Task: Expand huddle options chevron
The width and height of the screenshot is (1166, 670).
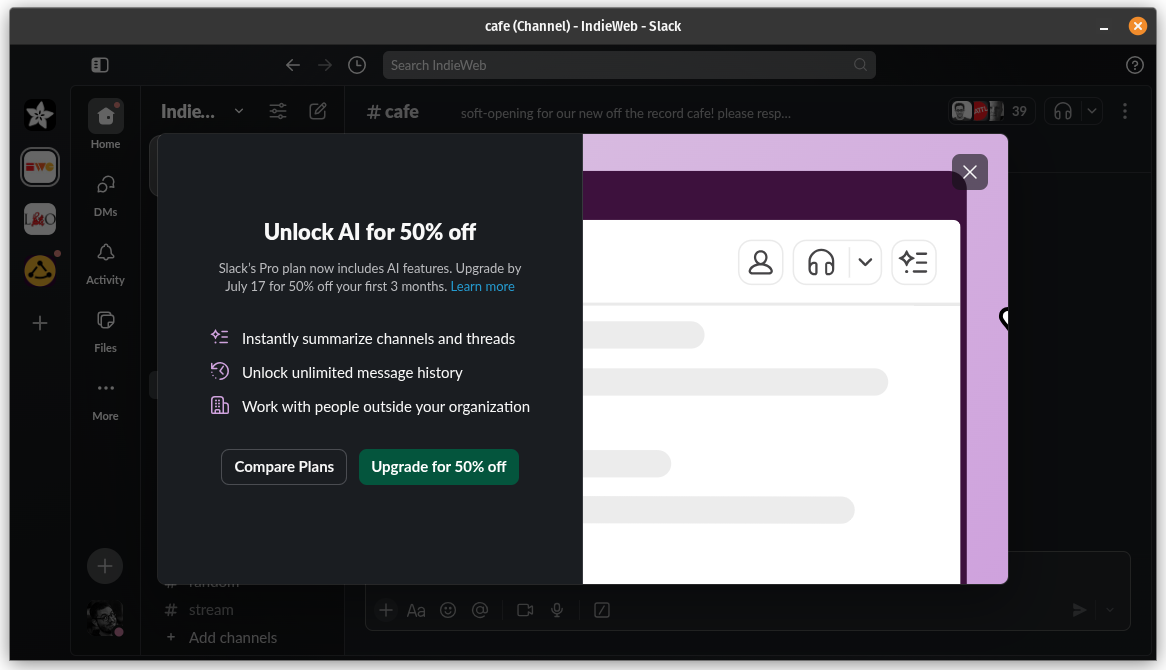Action: tap(1092, 112)
